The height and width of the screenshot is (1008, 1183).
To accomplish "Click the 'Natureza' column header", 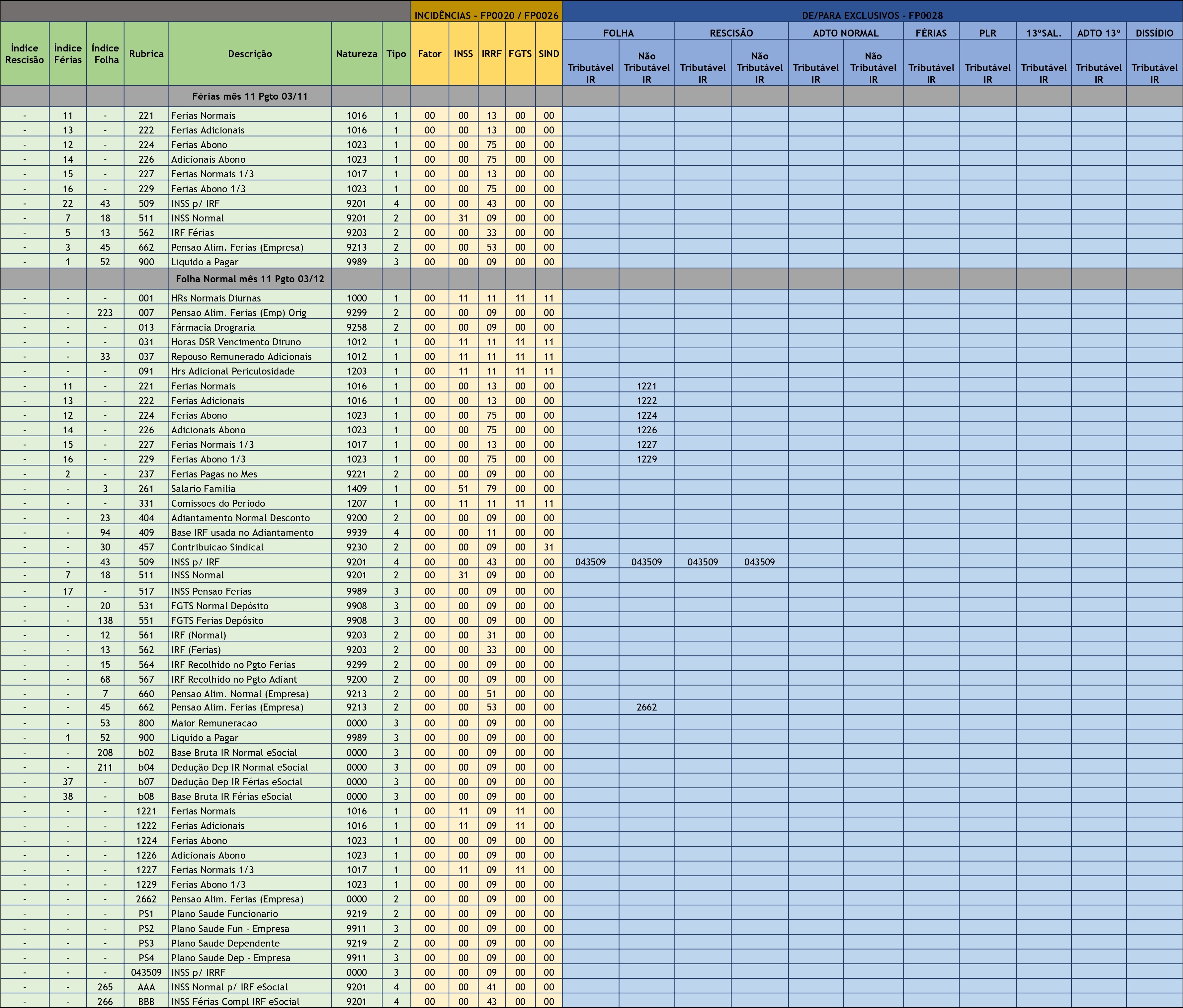I will [x=357, y=54].
